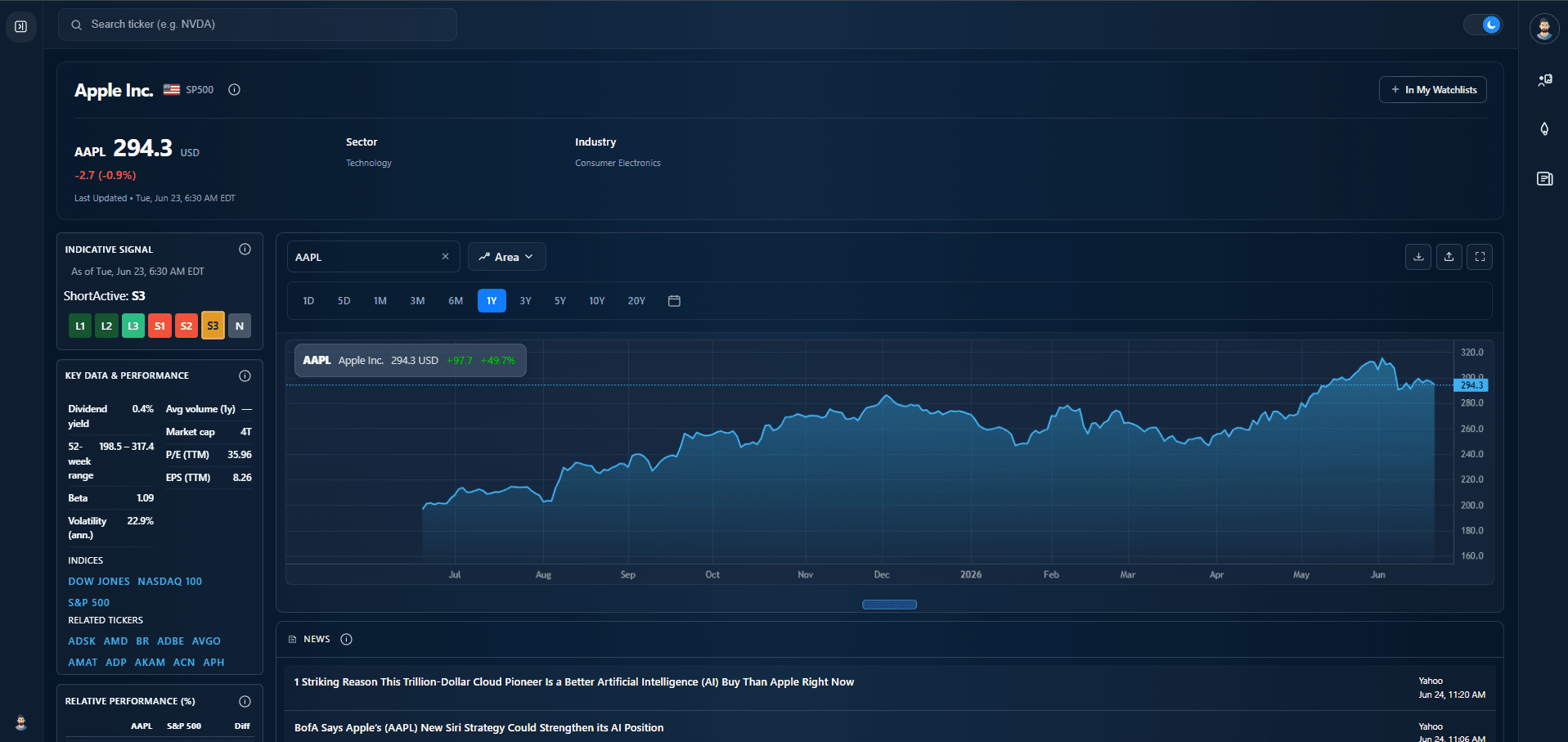Open related ticker AMD
The width and height of the screenshot is (1568, 742).
115,641
